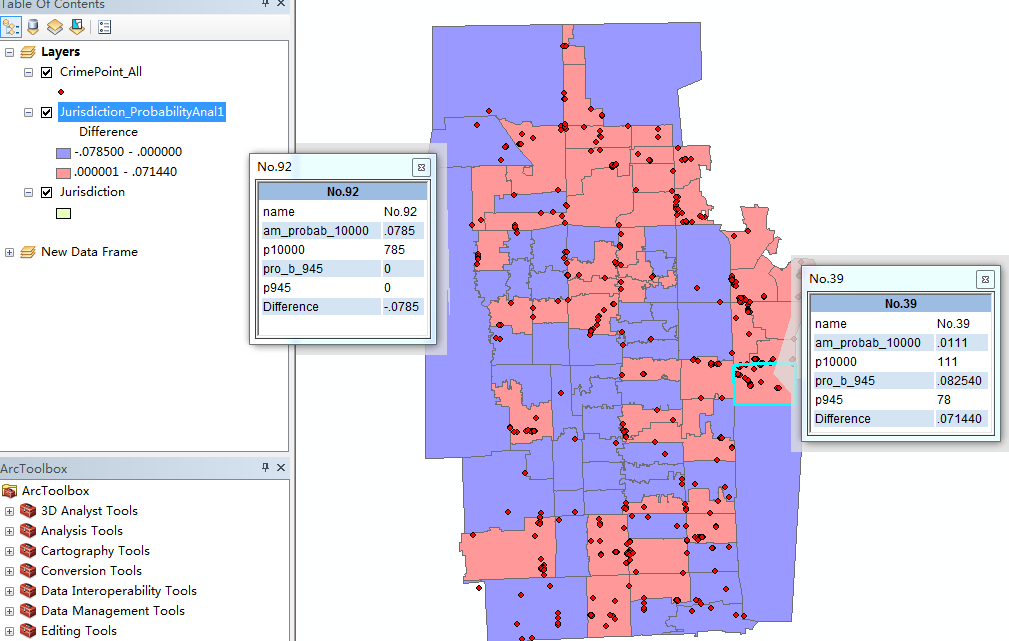Select the Jurisdiction_ProbabilityAnal1 layer name

[x=142, y=112]
